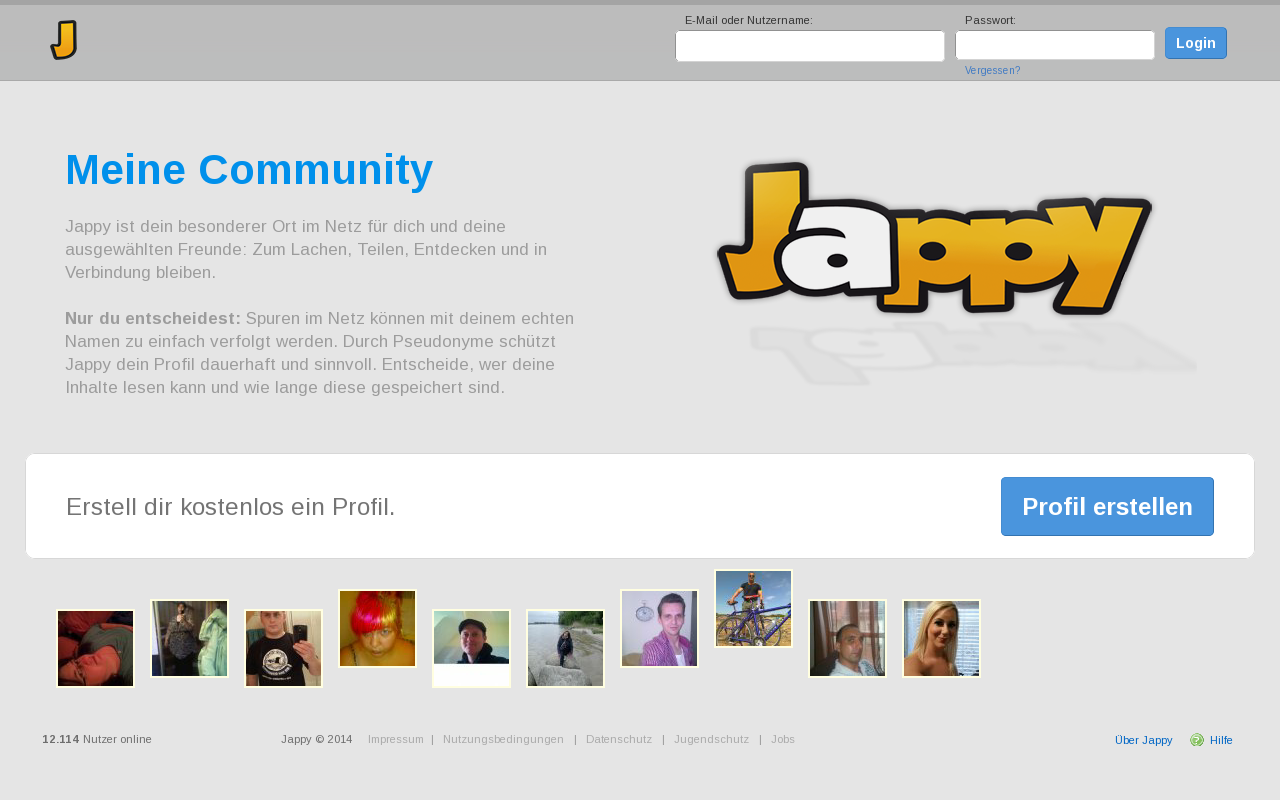Open thumbnail of blonde woman
This screenshot has width=1280, height=800.
941,638
